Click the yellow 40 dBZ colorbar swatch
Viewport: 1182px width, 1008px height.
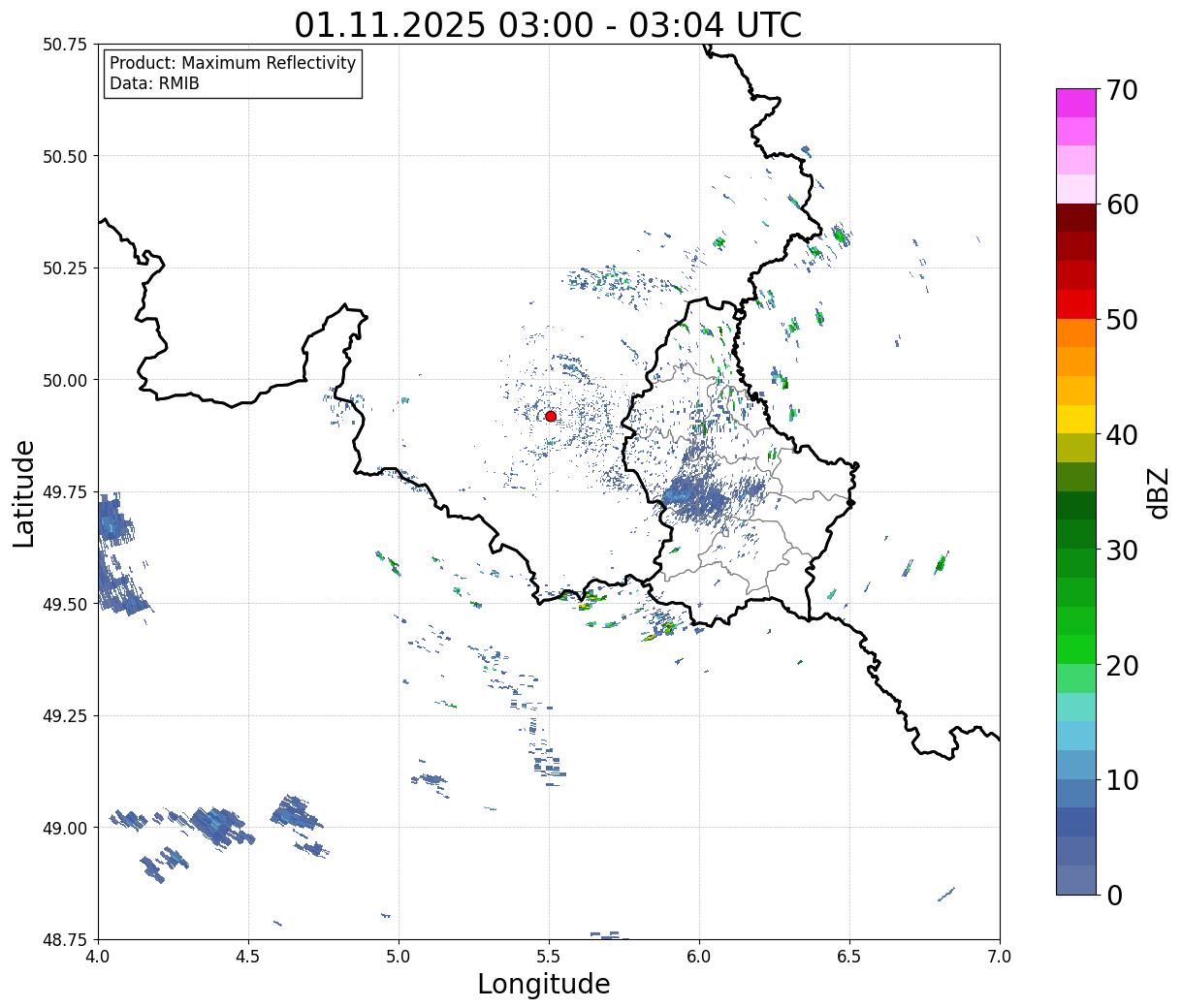click(x=1076, y=419)
